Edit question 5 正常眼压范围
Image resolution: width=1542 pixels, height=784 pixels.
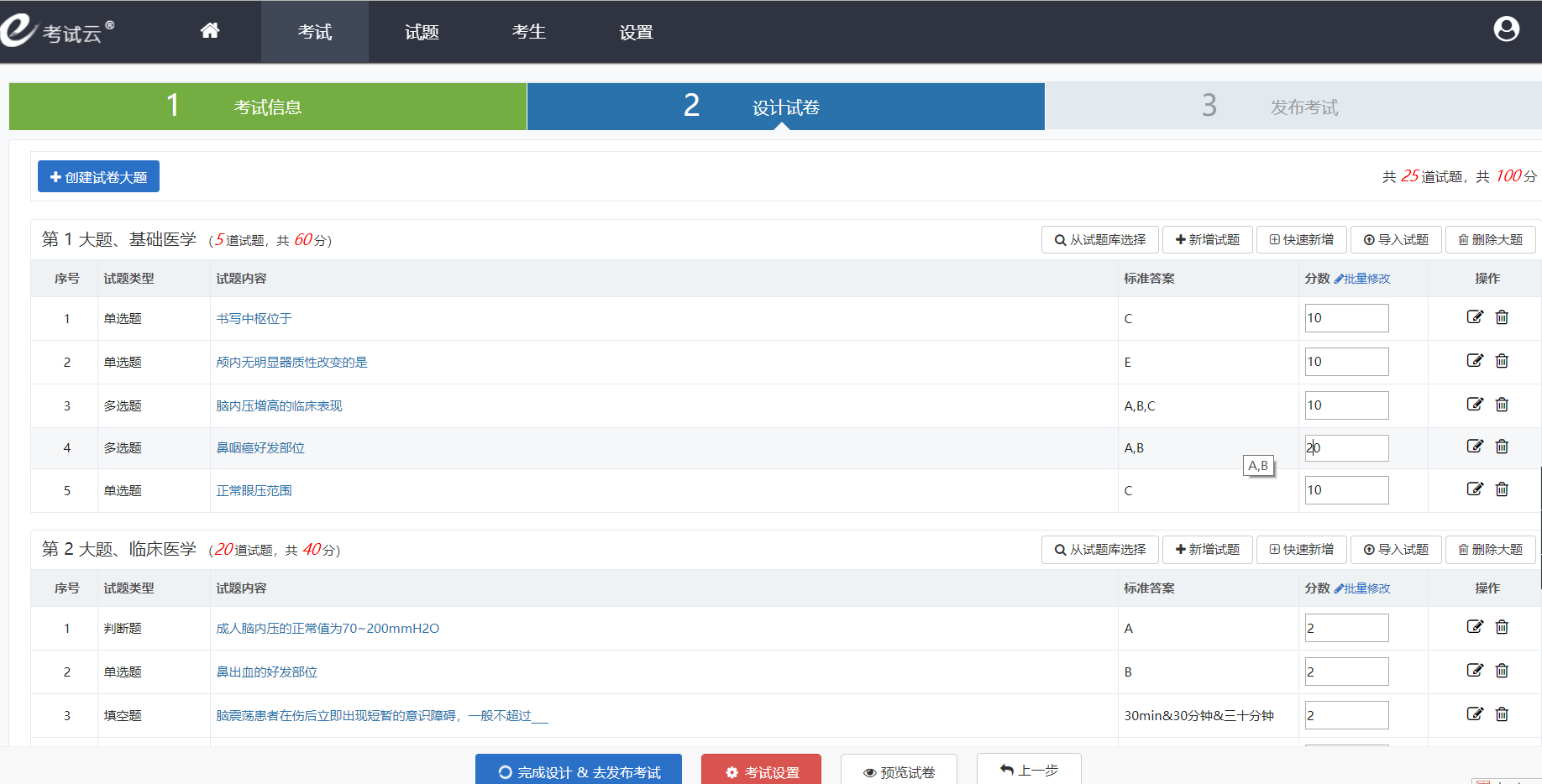(x=1475, y=489)
